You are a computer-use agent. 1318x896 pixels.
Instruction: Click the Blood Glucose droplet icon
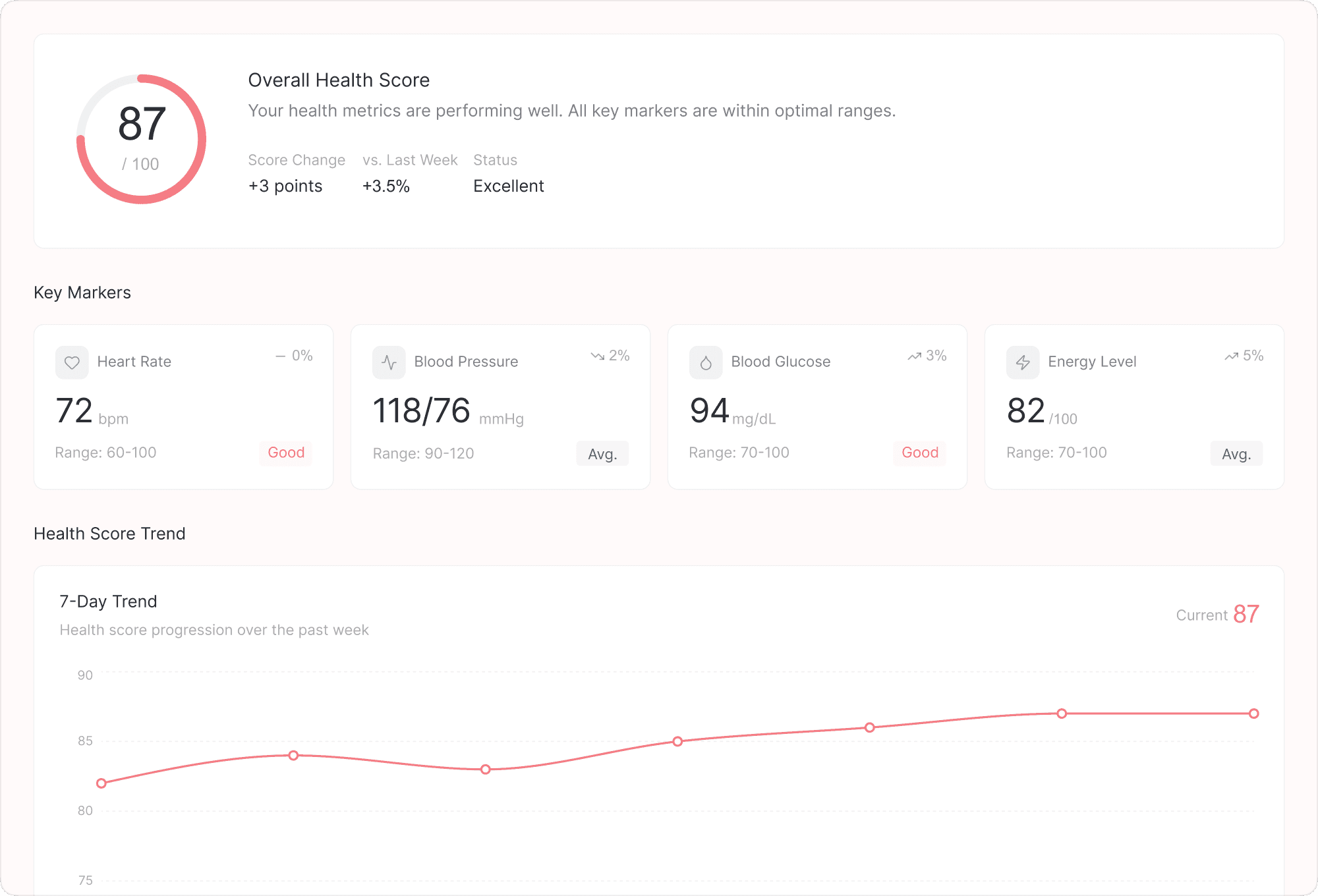tap(706, 362)
